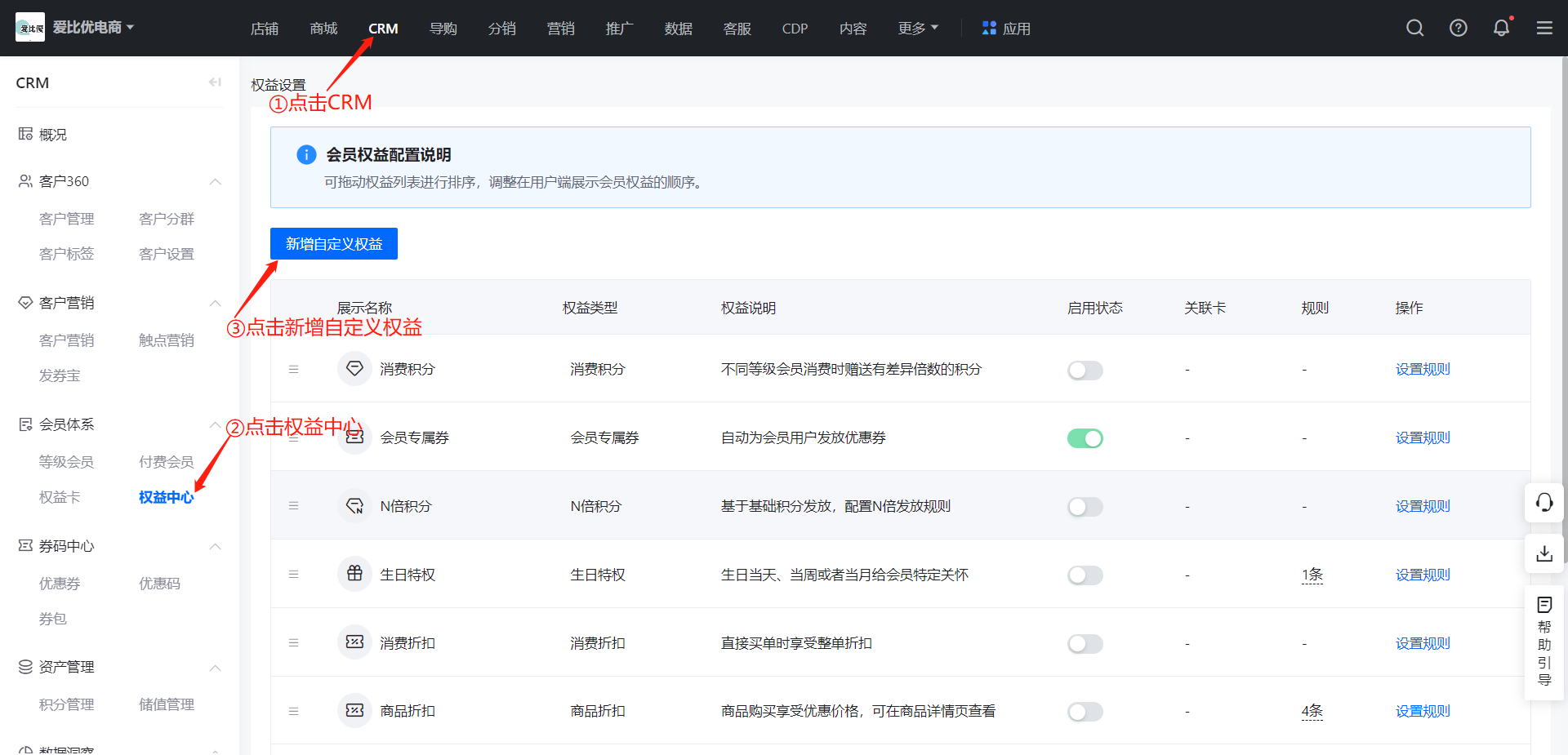1568x755 pixels.
Task: Click the 商品折扣 row icon
Action: point(354,711)
